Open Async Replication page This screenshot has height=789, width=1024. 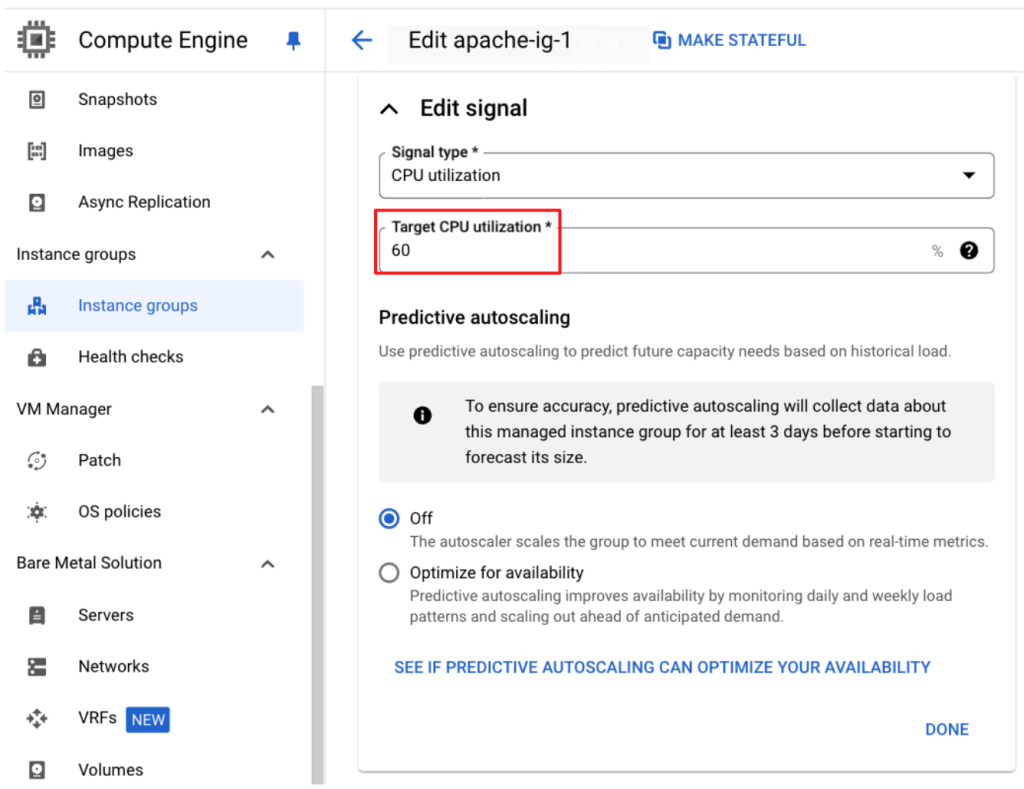coord(144,202)
